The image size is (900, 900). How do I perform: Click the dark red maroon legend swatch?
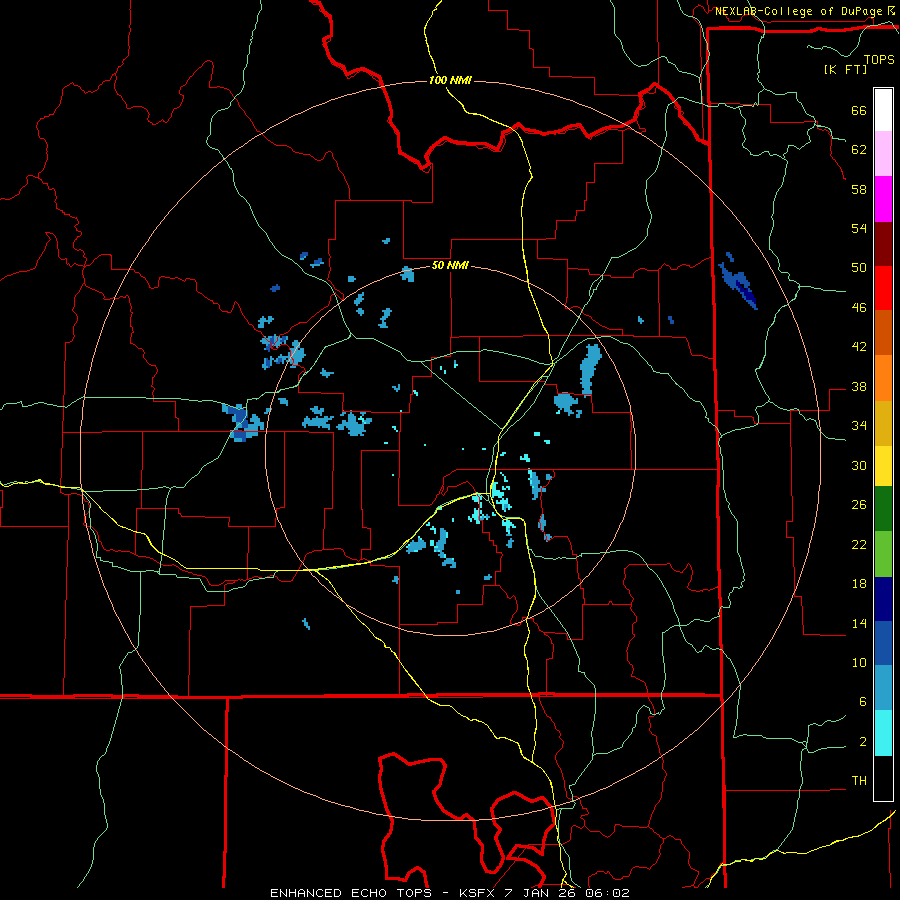click(x=883, y=243)
